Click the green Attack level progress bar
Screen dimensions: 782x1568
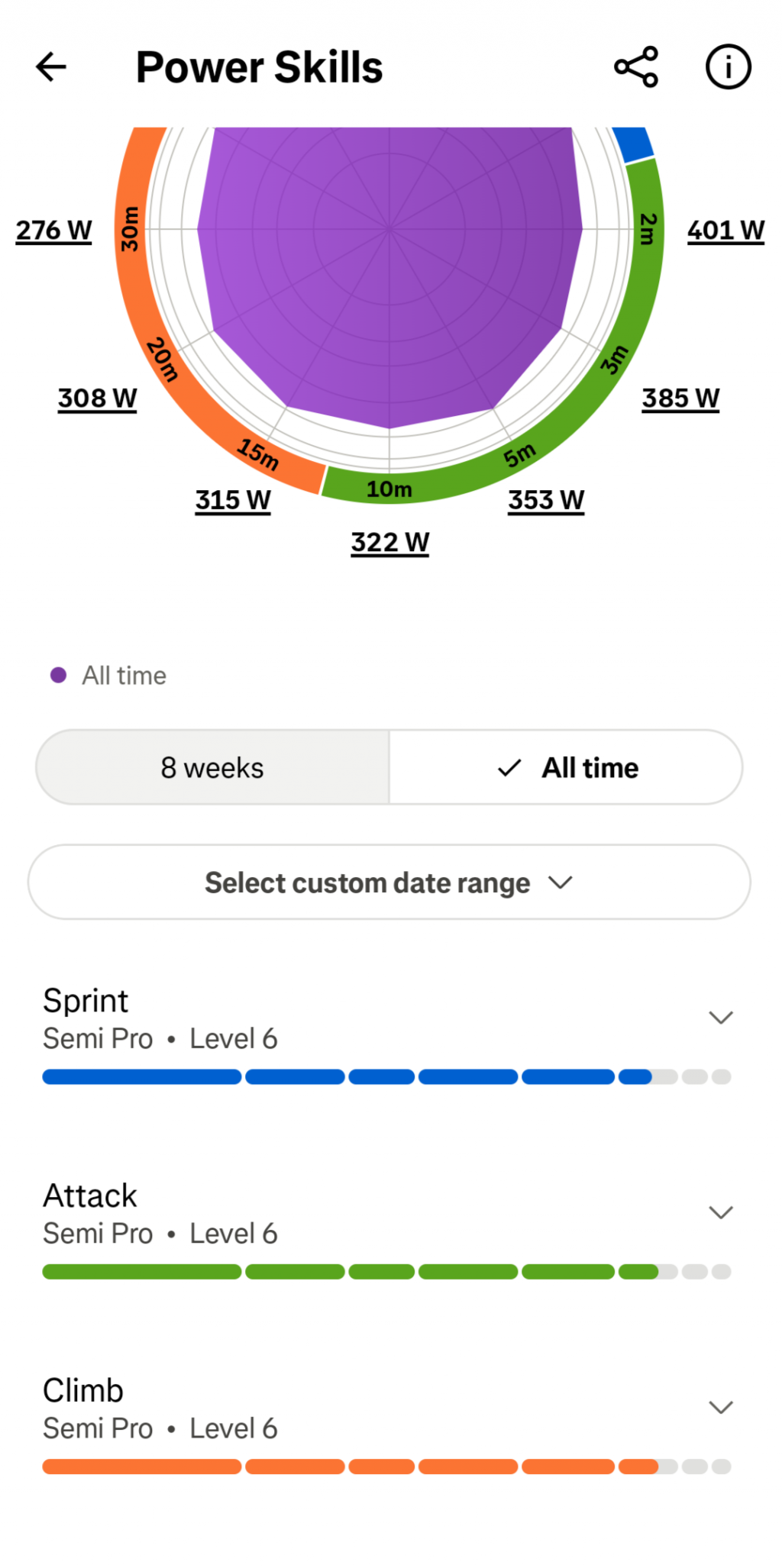[386, 1272]
